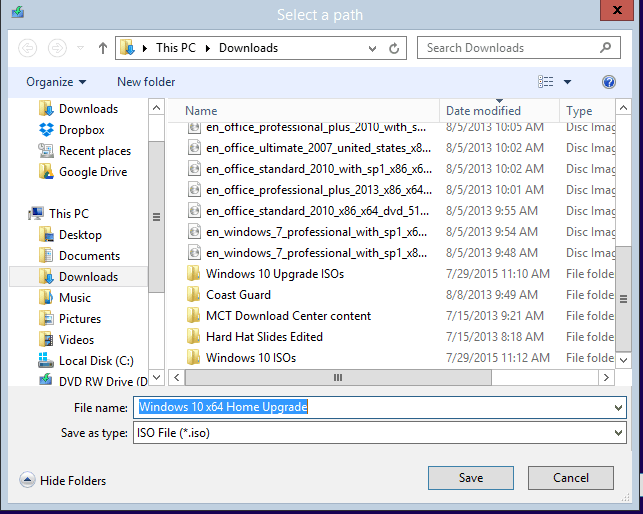Click file list scroll down arrow
Image resolution: width=643 pixels, height=514 pixels.
click(x=623, y=360)
